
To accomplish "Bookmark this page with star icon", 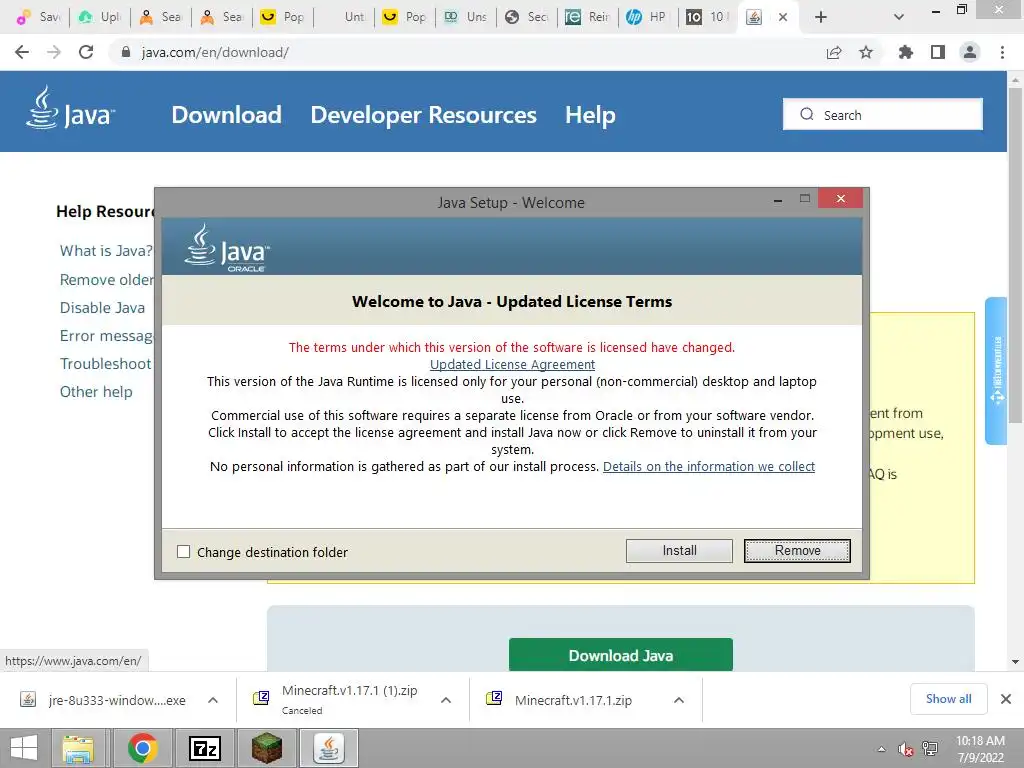I will click(x=866, y=52).
